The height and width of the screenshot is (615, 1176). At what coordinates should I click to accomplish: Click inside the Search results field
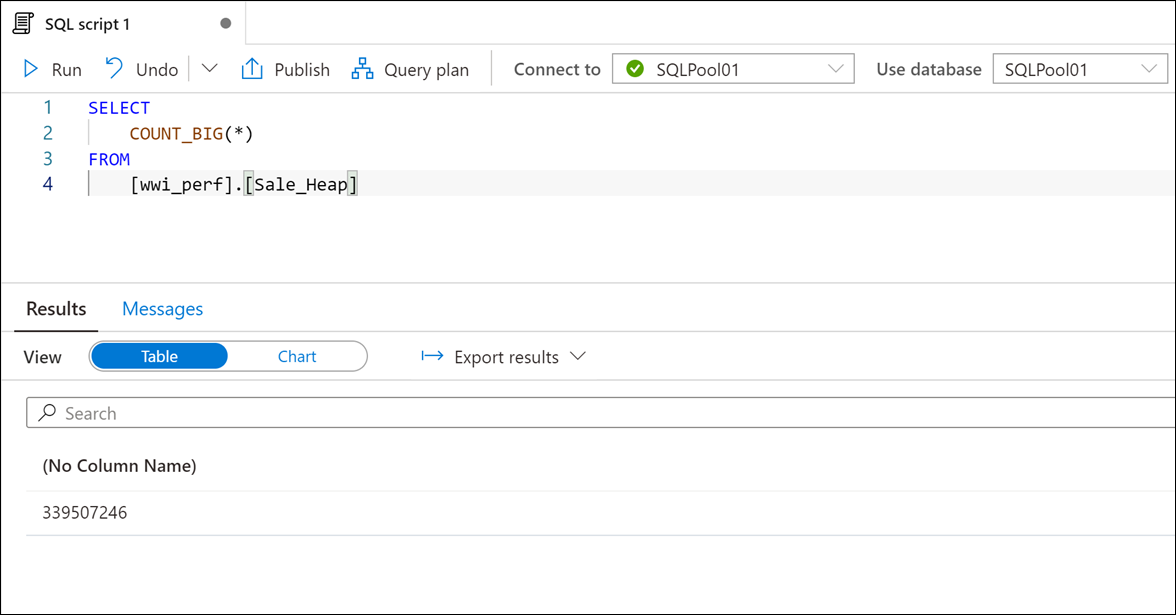click(300, 412)
